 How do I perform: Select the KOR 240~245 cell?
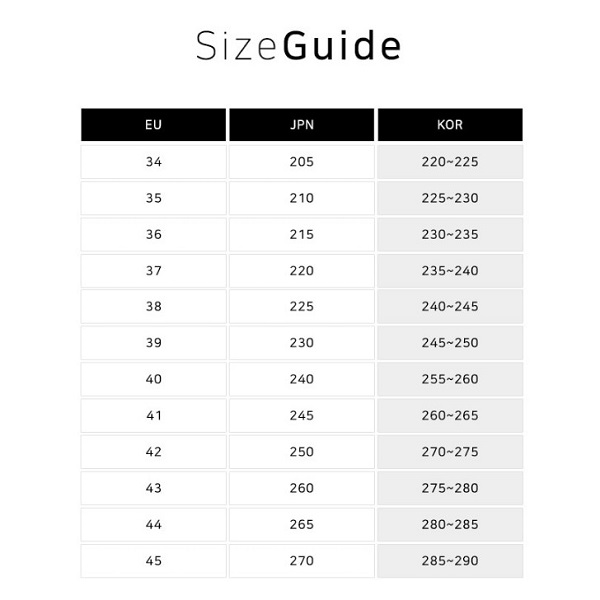tap(450, 307)
